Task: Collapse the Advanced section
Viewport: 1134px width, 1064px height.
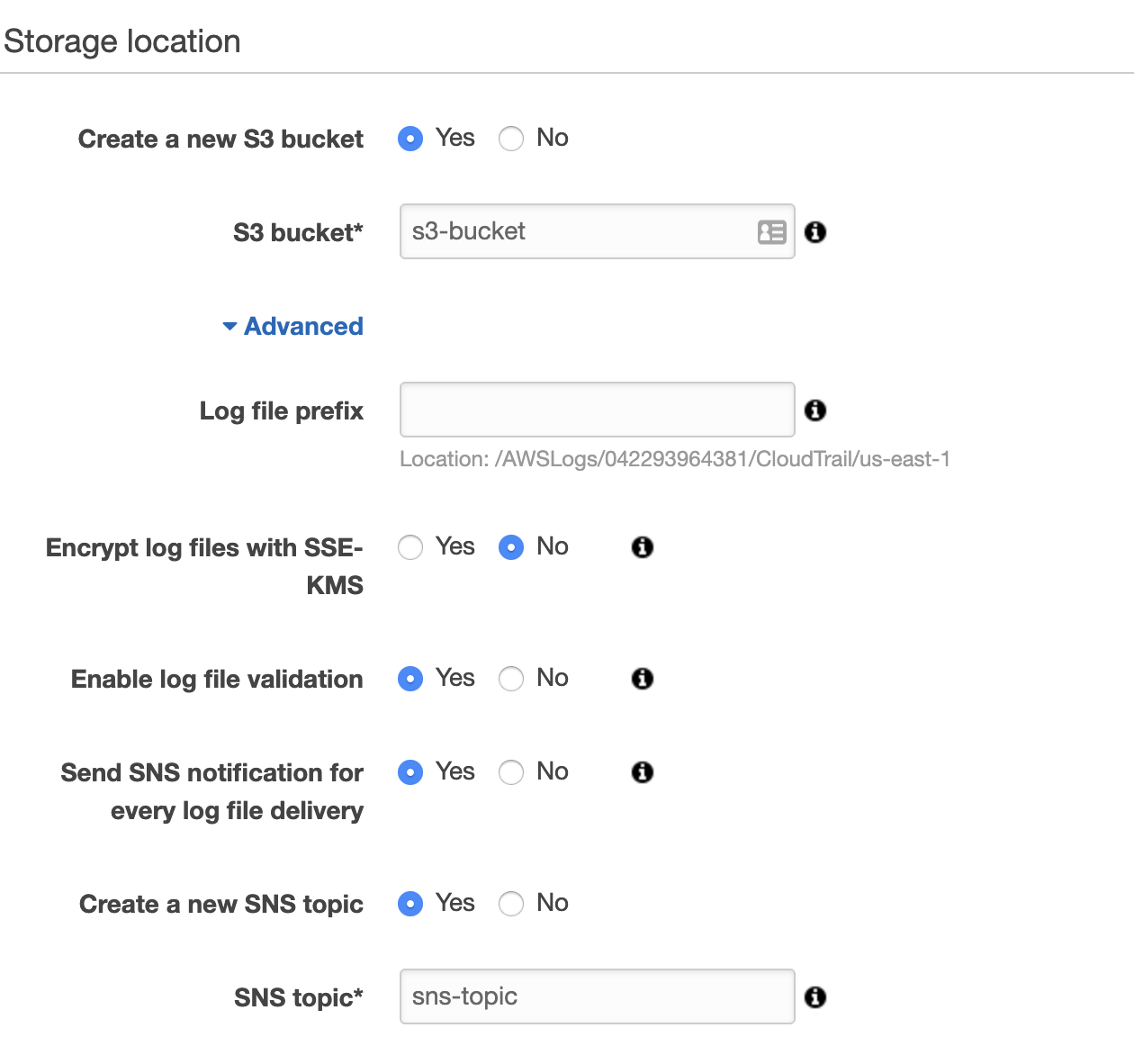Action: 293,326
